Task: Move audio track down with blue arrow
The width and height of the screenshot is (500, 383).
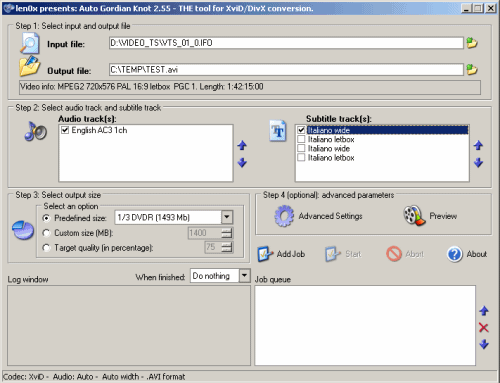Action: click(242, 163)
